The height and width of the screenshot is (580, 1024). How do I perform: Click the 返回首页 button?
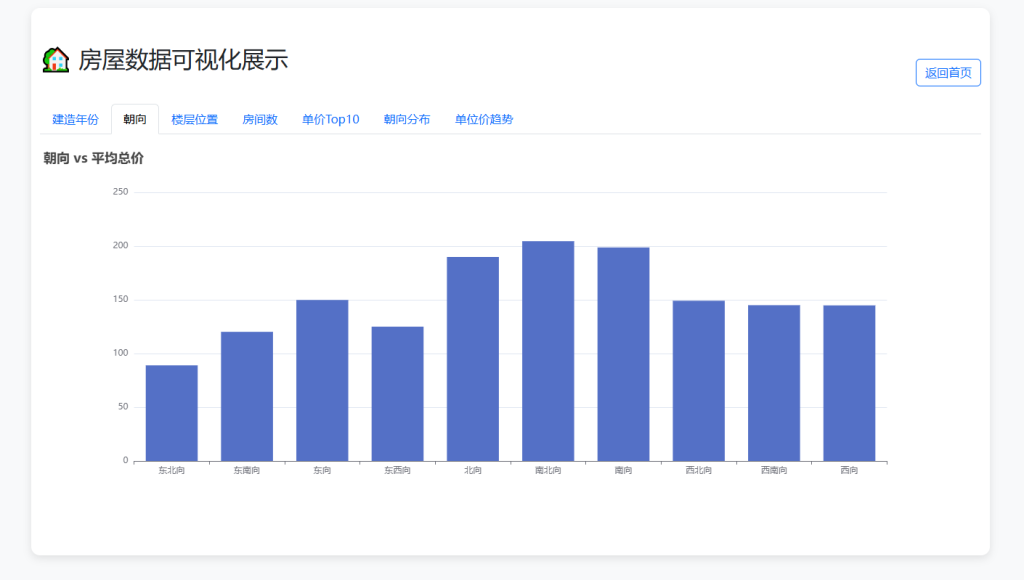point(947,73)
